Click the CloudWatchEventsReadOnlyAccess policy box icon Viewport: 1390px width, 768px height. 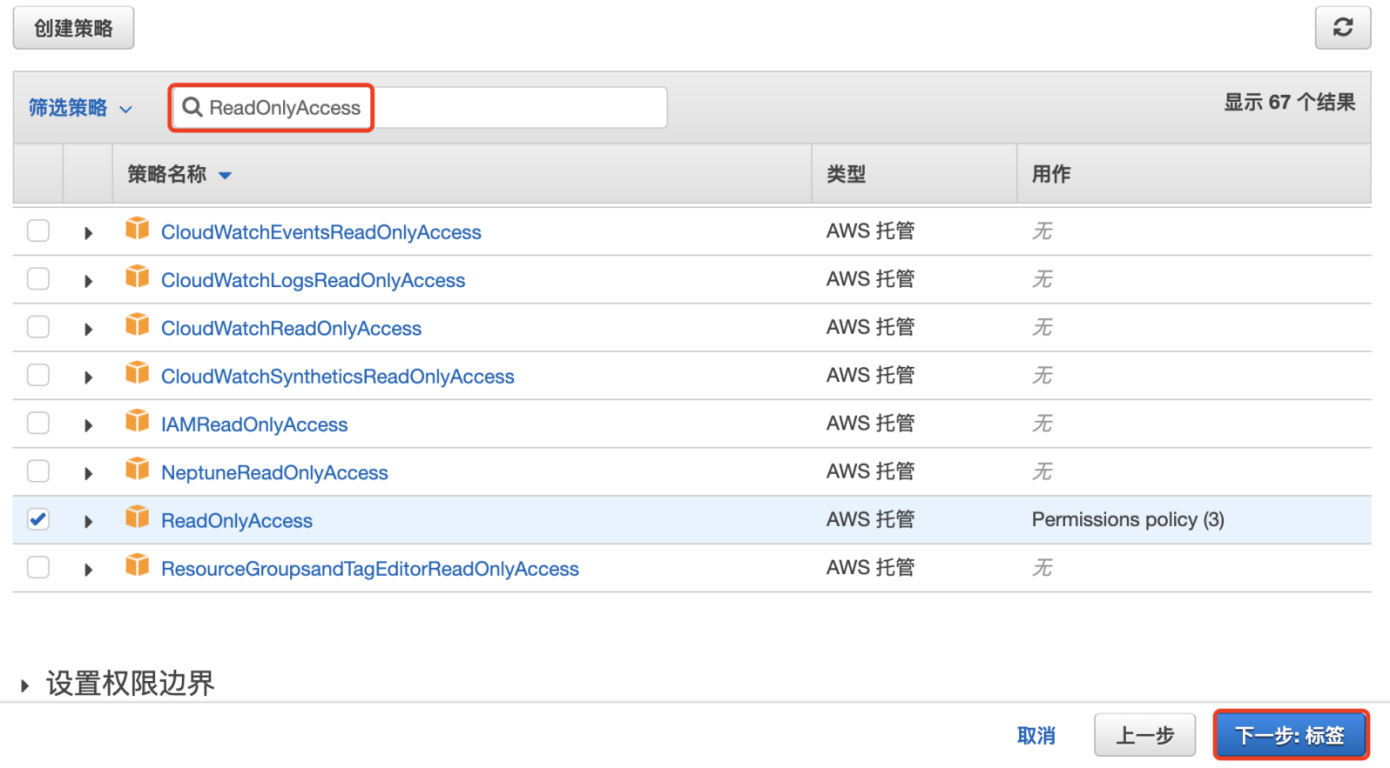137,229
